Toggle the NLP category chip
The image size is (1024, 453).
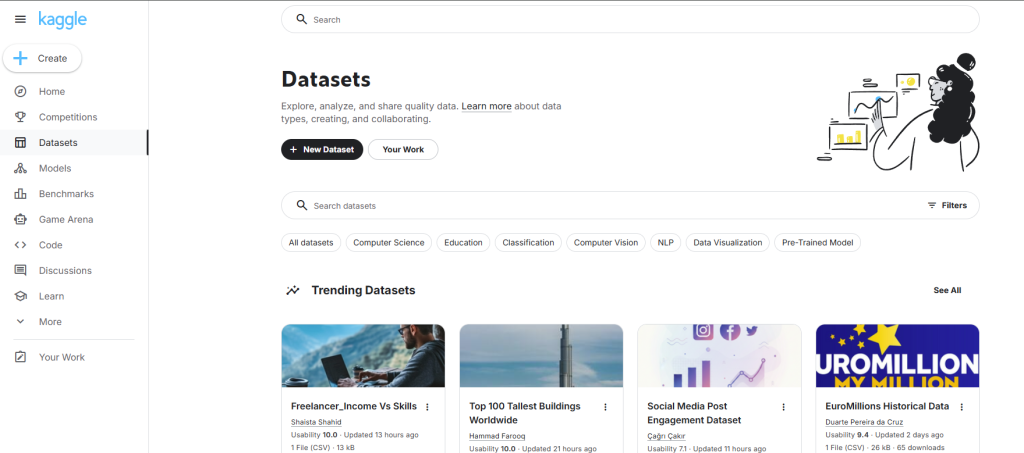coord(664,242)
